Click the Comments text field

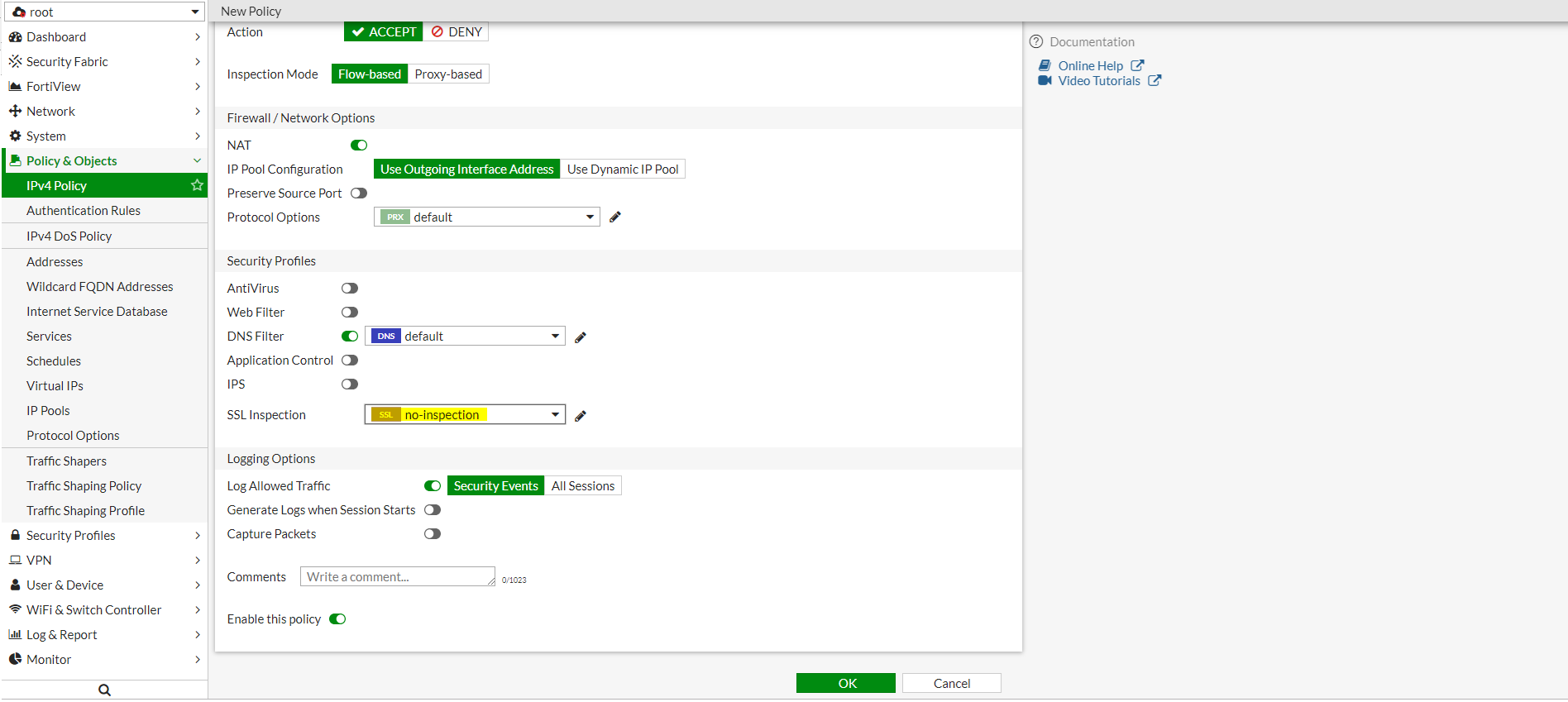398,577
